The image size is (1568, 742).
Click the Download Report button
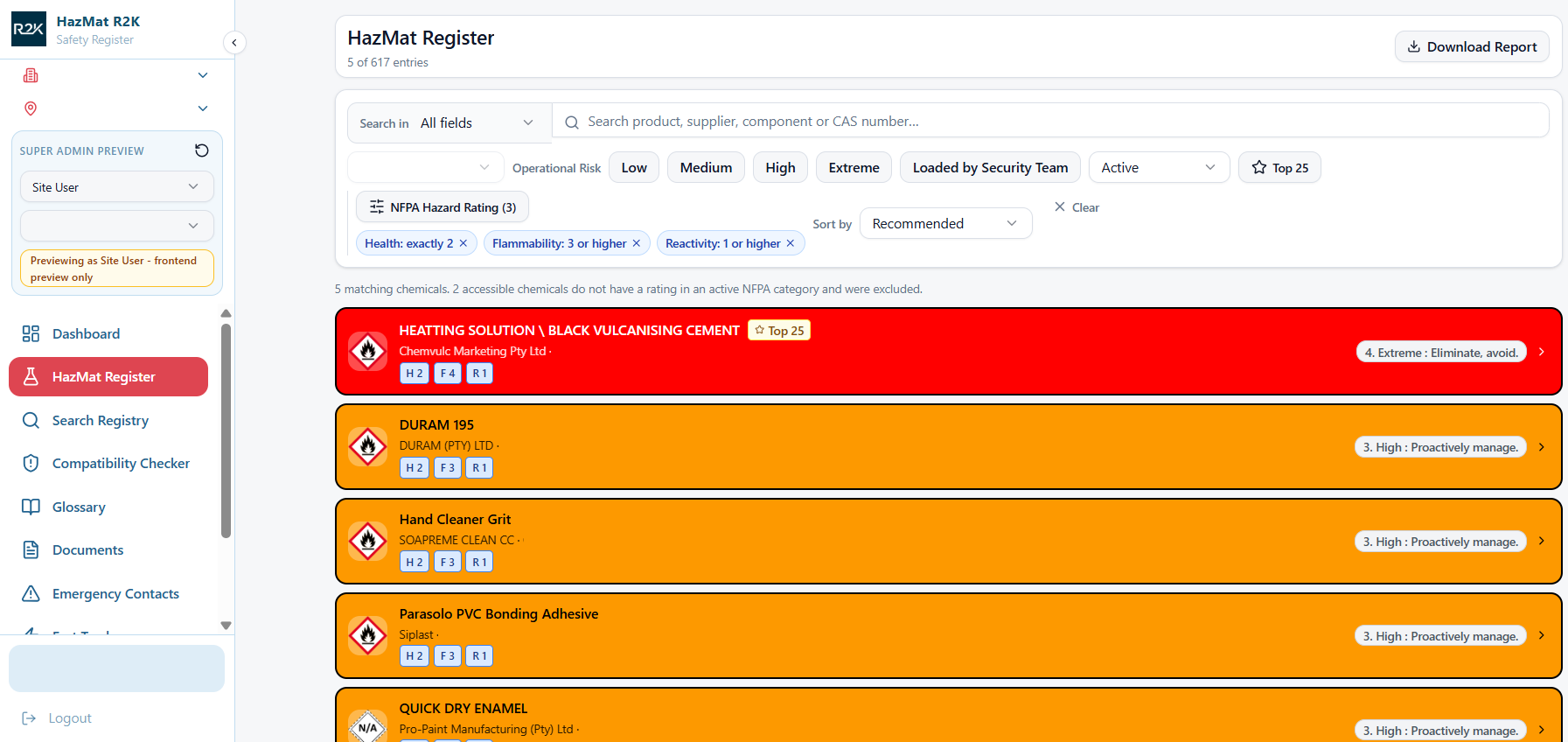pyautogui.click(x=1472, y=46)
